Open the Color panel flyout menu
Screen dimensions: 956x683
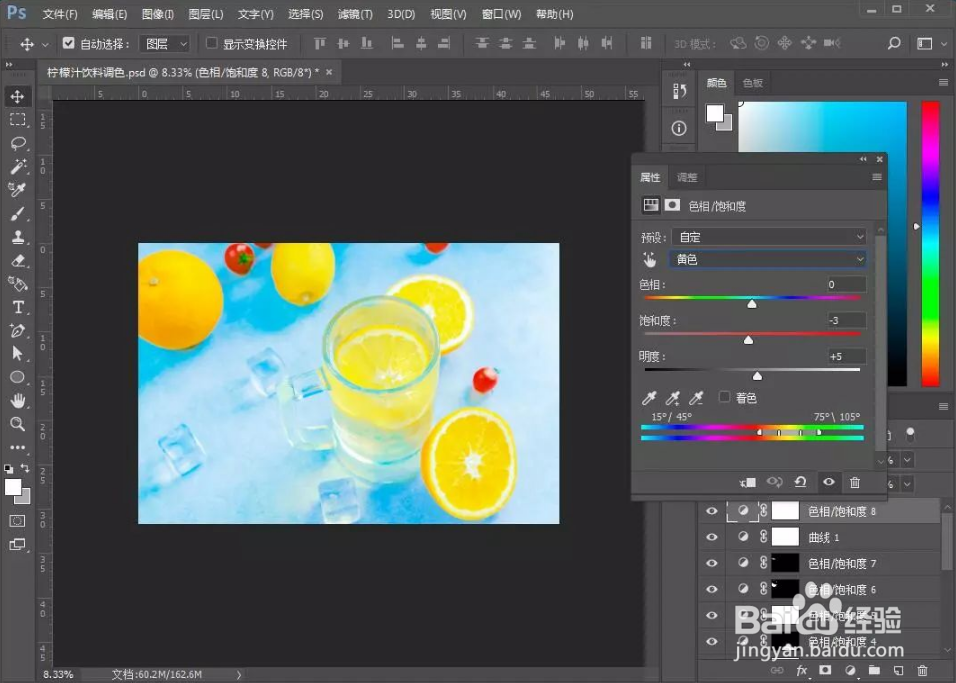943,82
